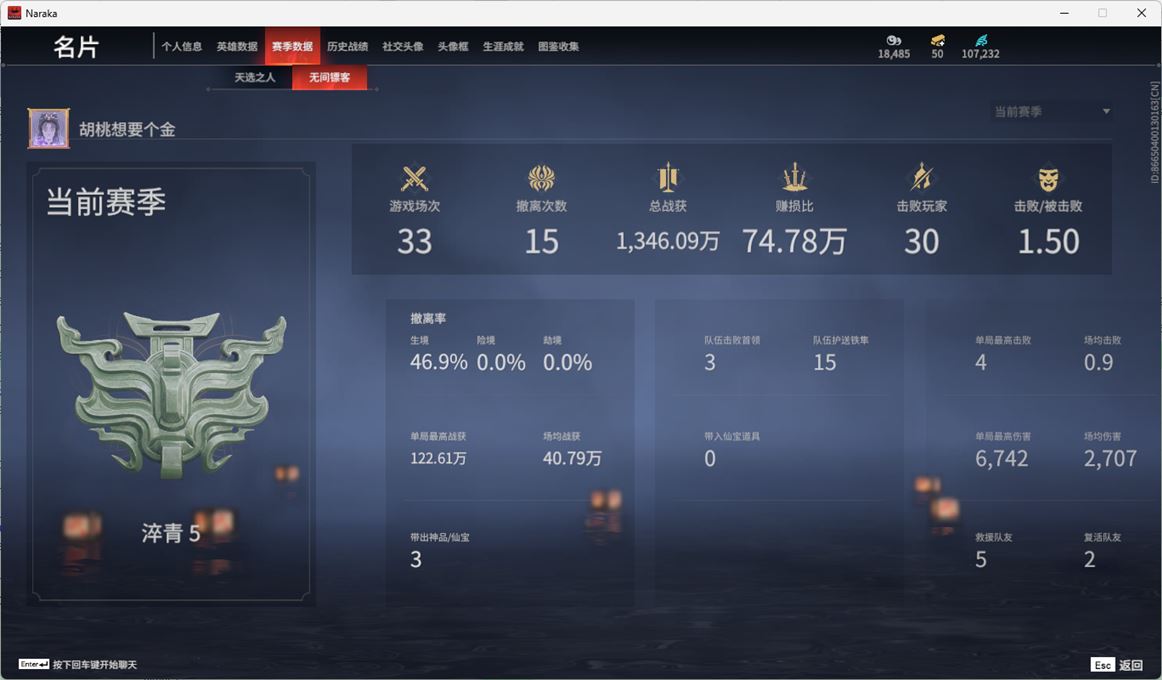Image resolution: width=1162 pixels, height=680 pixels.
Task: Click the 赚损比 trident icon
Action: pyautogui.click(x=794, y=178)
